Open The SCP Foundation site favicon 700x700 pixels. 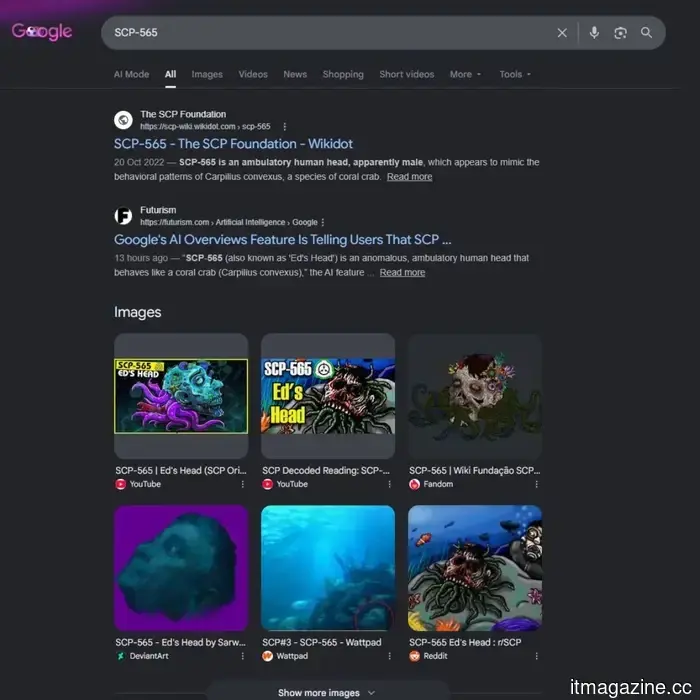[x=123, y=120]
